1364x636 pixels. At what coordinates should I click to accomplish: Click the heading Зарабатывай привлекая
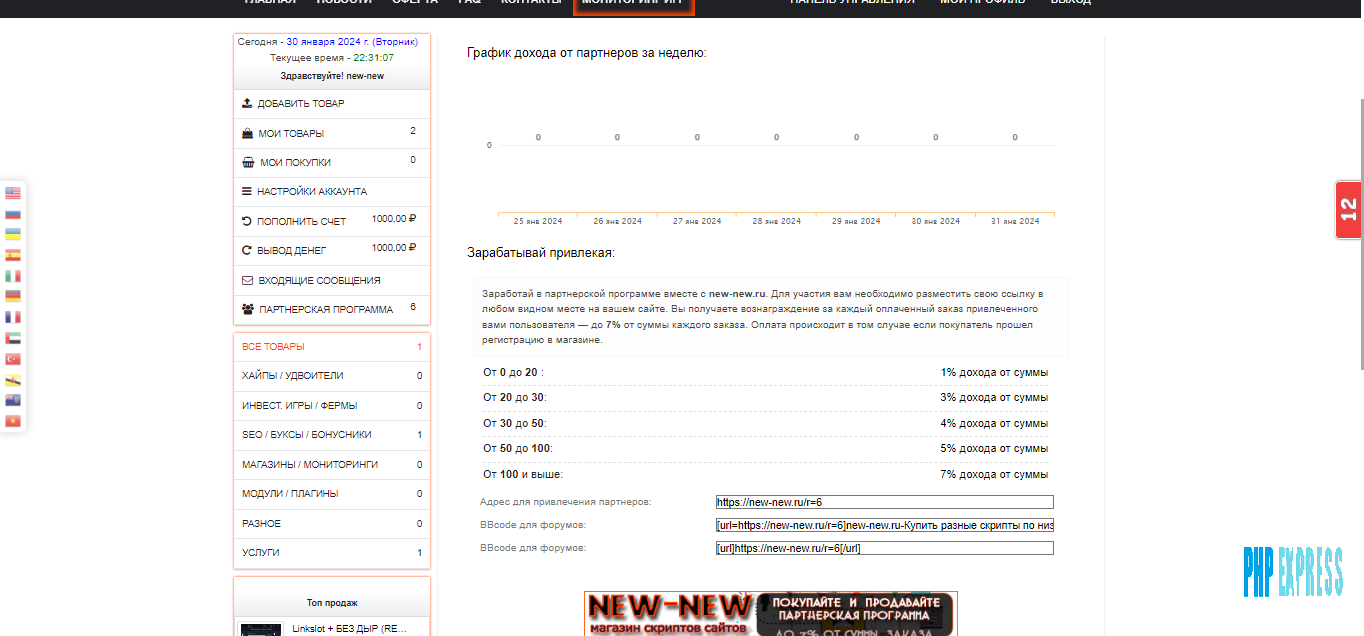[x=541, y=253]
